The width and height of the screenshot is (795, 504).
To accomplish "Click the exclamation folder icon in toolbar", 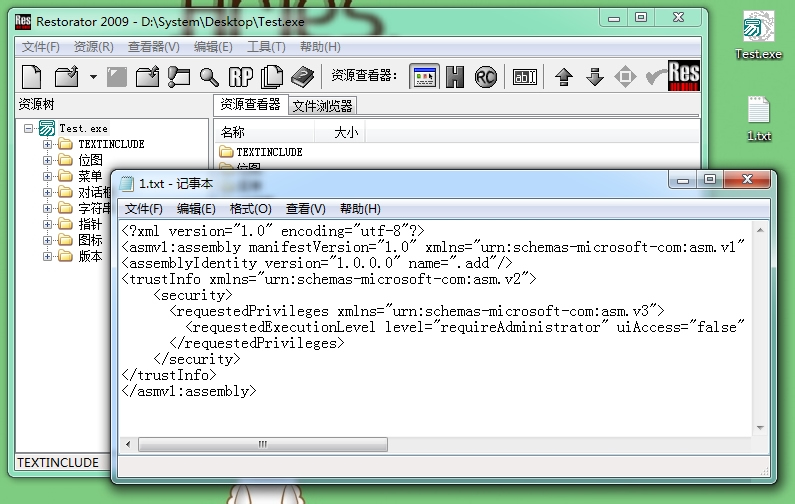I will tap(178, 77).
